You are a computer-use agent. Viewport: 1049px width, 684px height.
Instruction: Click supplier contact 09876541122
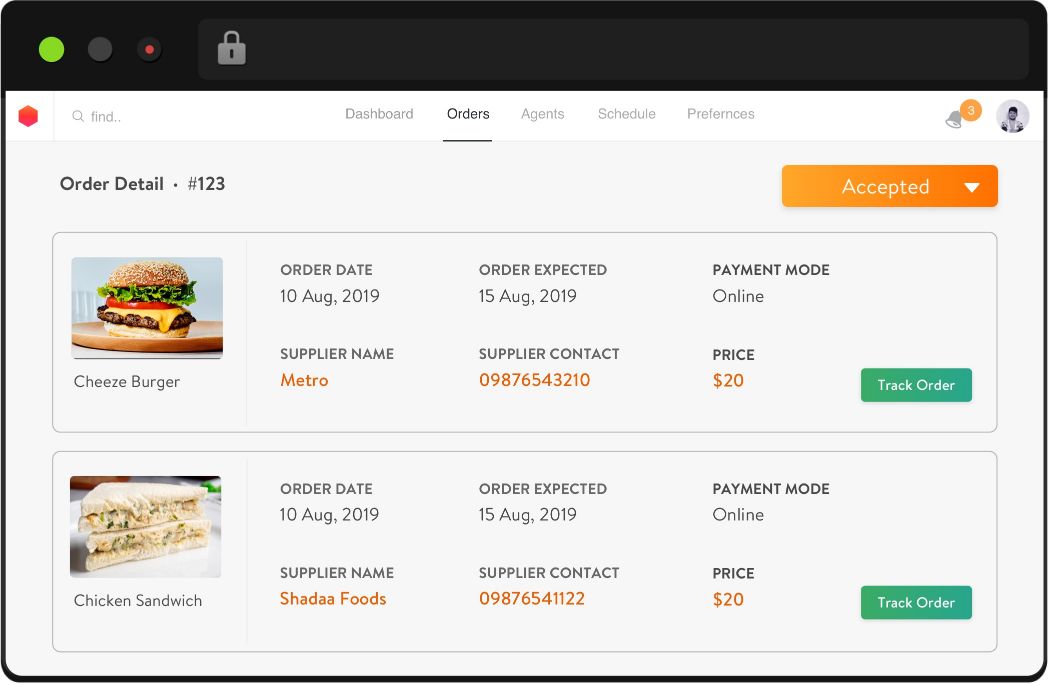click(531, 599)
